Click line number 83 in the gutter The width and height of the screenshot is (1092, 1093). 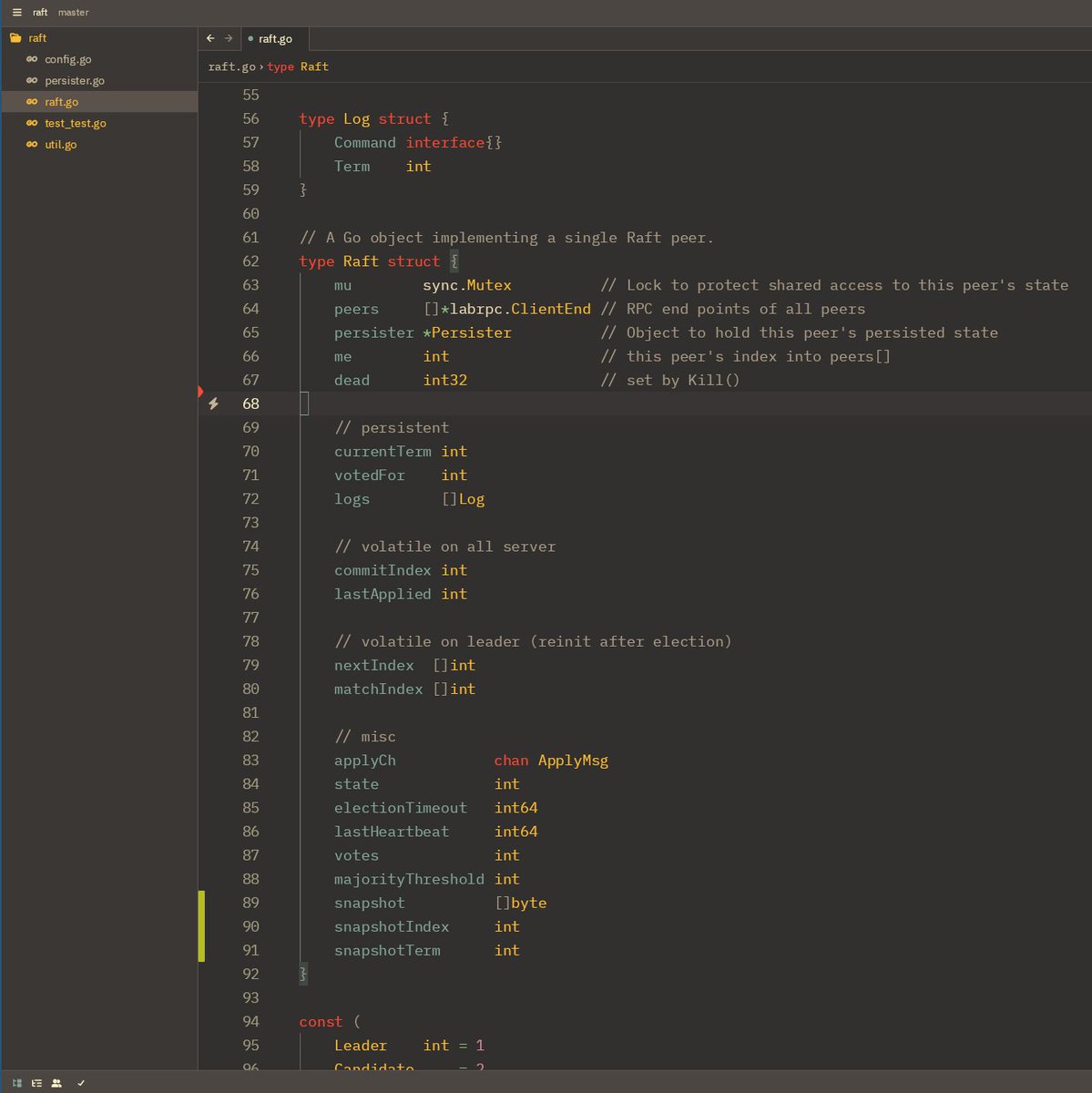250,761
